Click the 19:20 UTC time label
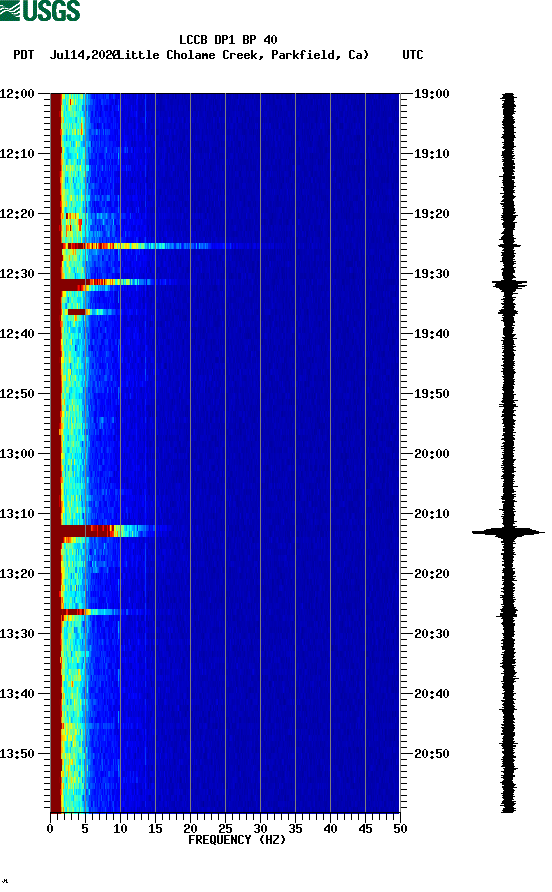The height and width of the screenshot is (892, 552). (431, 214)
